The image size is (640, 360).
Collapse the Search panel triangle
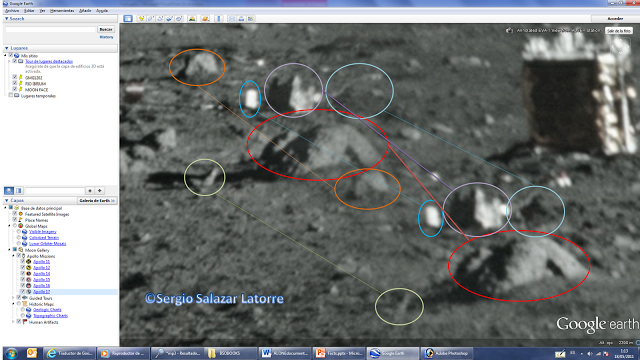coord(7,19)
